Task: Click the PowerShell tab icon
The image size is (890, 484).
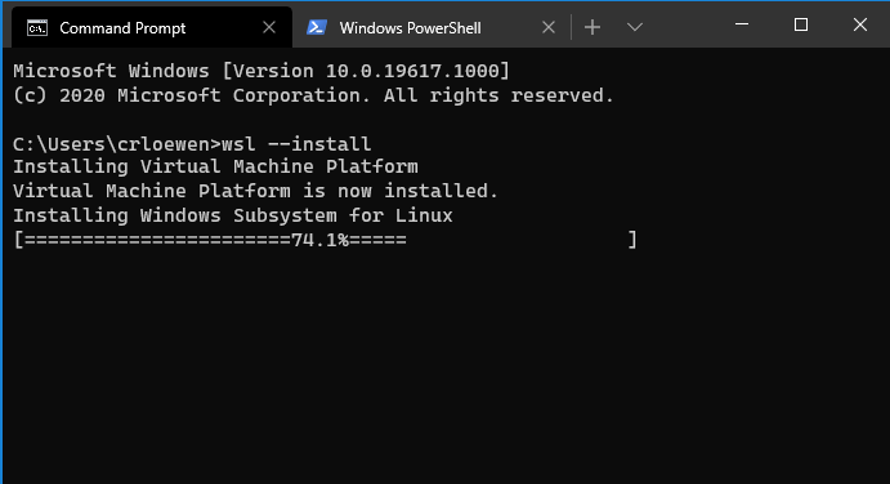Action: tap(317, 28)
